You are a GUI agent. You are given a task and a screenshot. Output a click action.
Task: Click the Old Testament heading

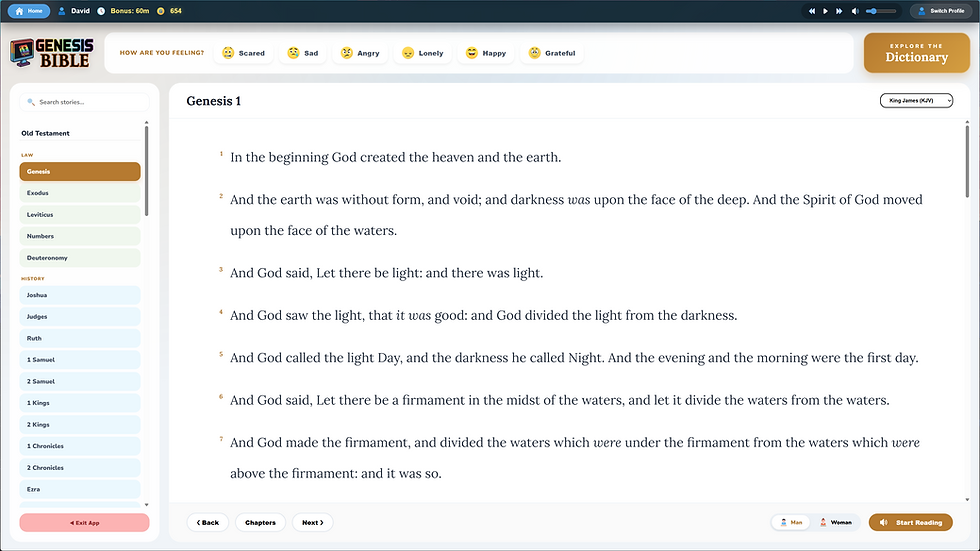click(45, 133)
